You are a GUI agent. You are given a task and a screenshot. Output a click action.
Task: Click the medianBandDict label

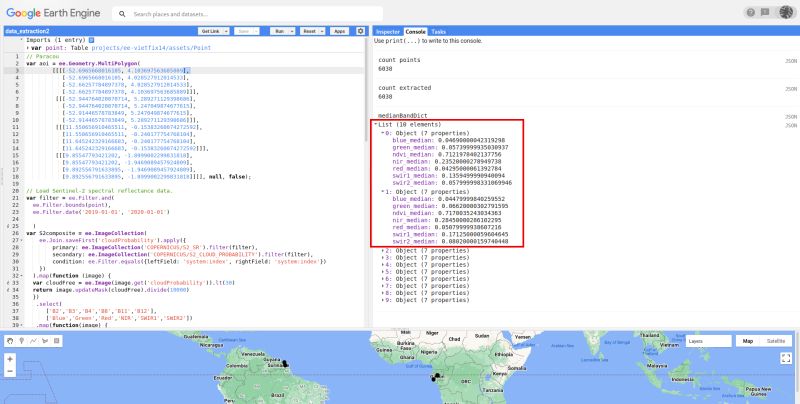tap(403, 116)
